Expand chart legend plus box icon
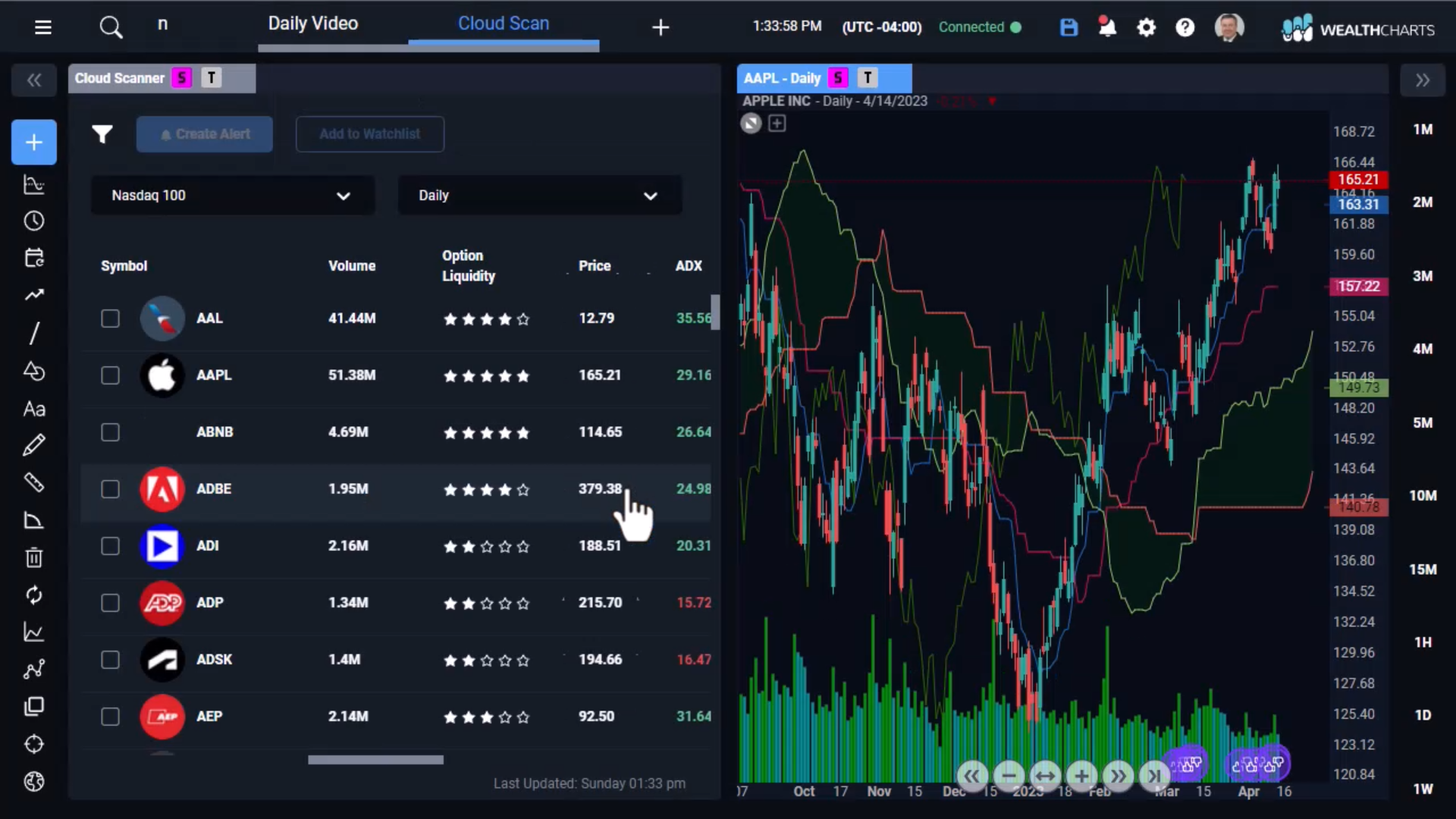The width and height of the screenshot is (1456, 819). 777,123
